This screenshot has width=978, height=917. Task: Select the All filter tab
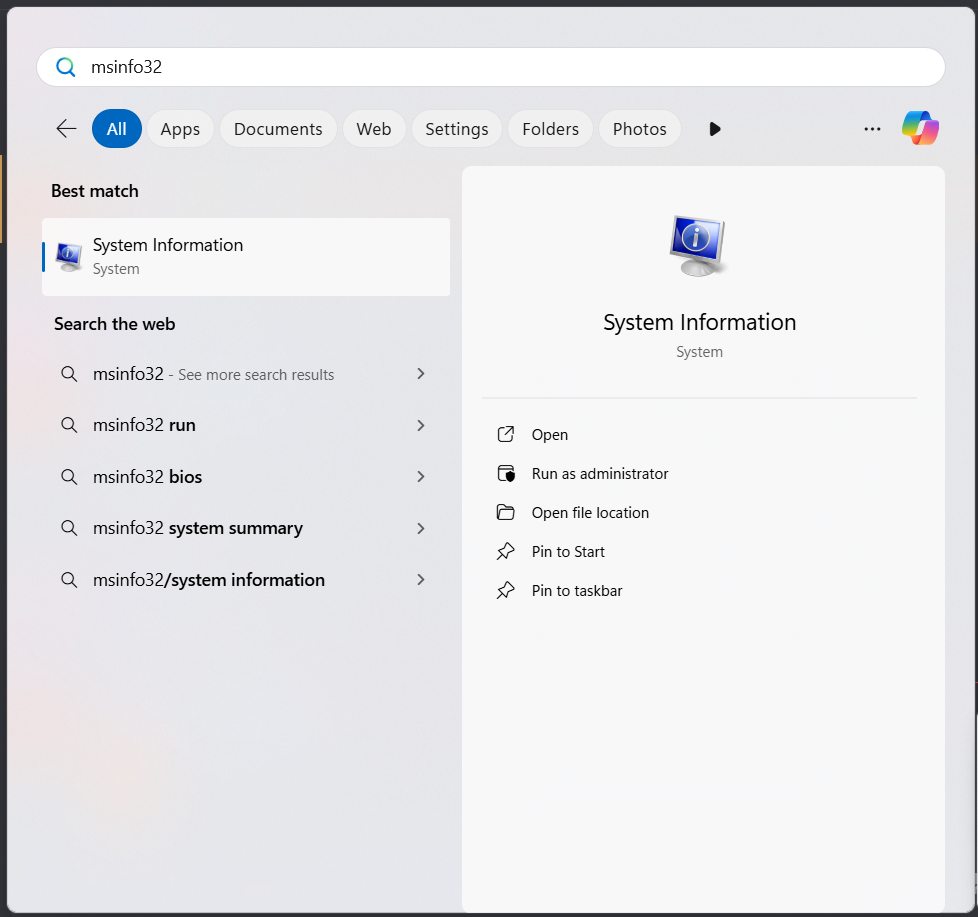117,129
